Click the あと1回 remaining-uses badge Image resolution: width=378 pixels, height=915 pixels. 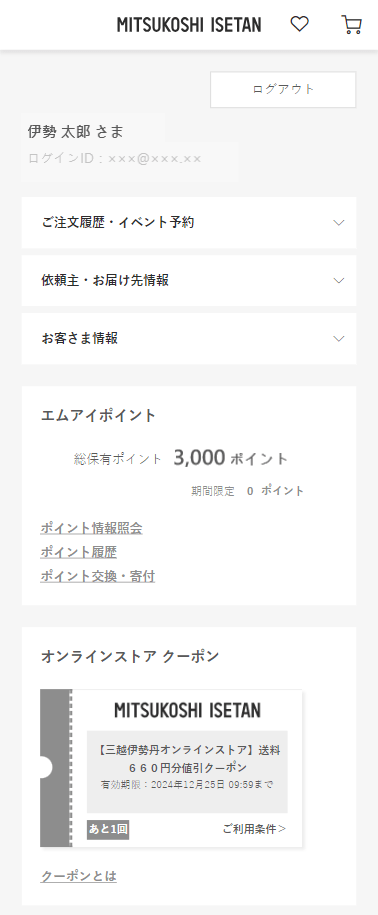108,829
